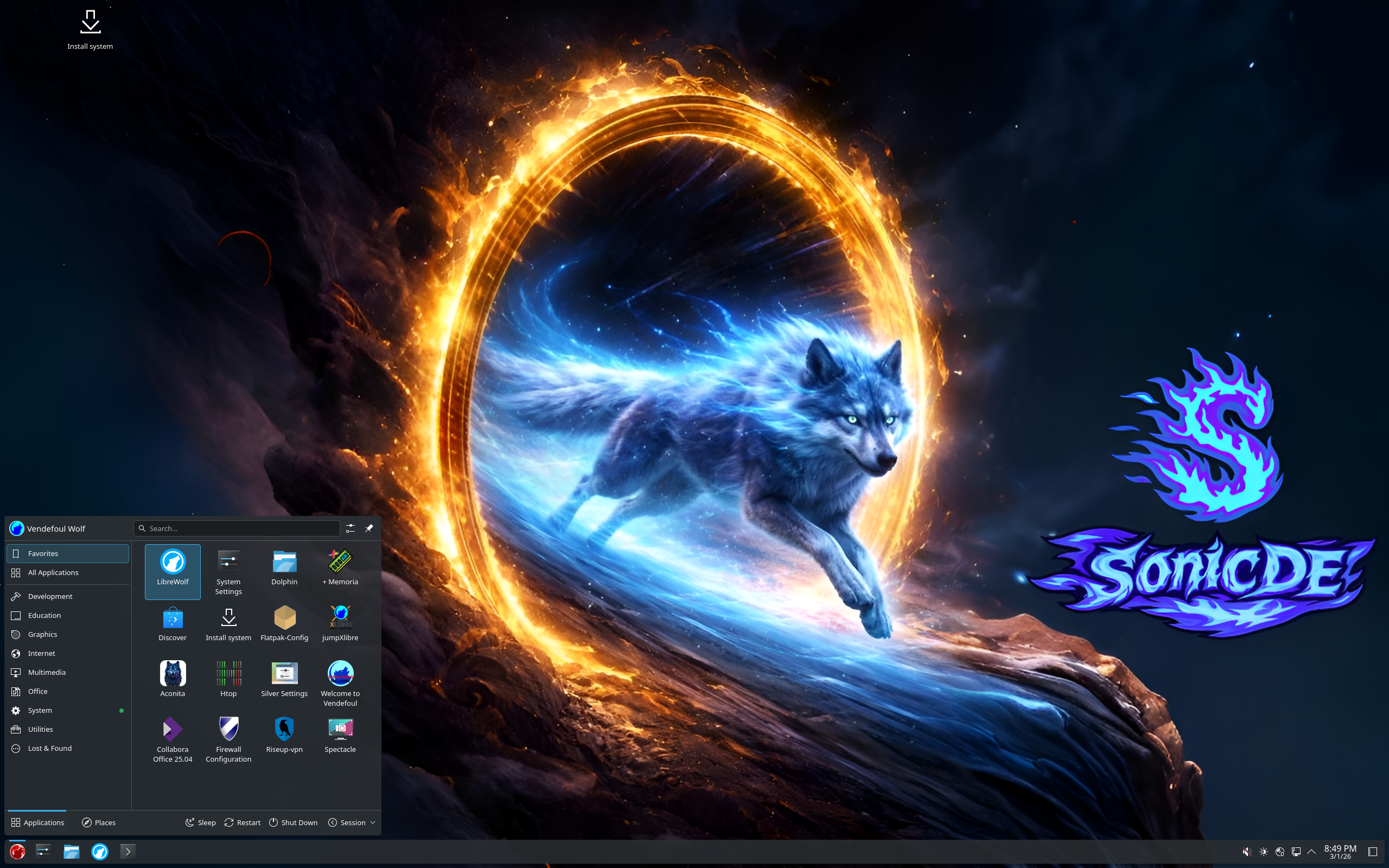Open Aconita wolf icon app
Screen dimensions: 1389x868
point(172,679)
